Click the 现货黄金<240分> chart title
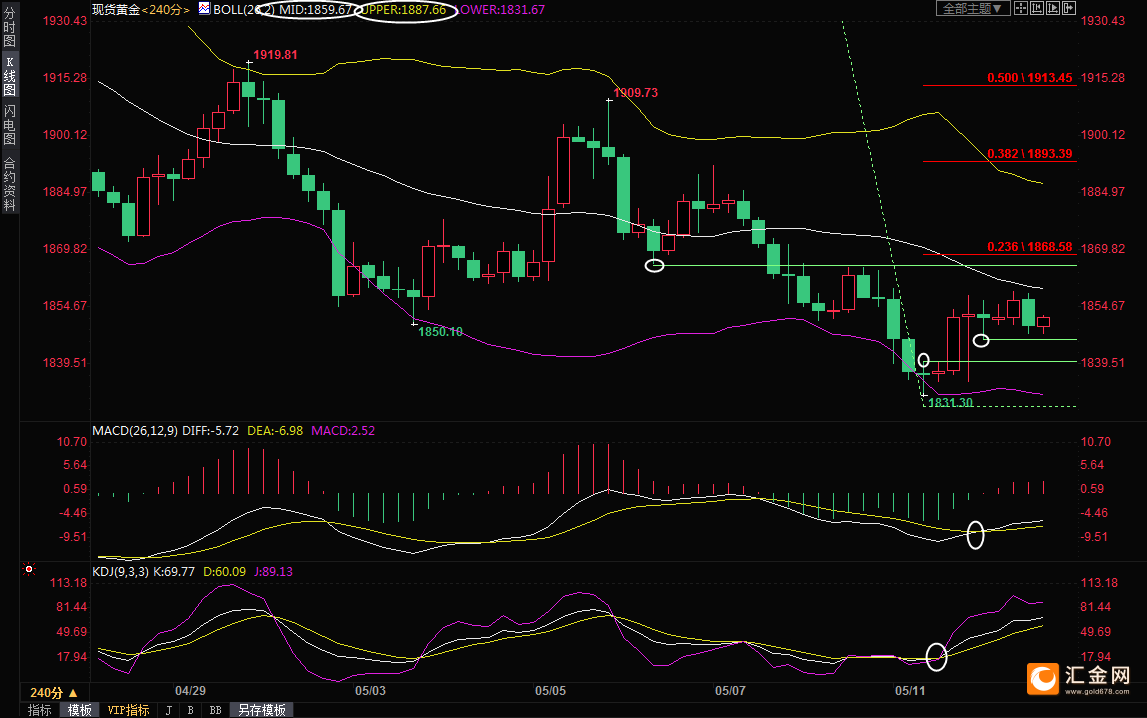The height and width of the screenshot is (718, 1147). click(x=140, y=10)
